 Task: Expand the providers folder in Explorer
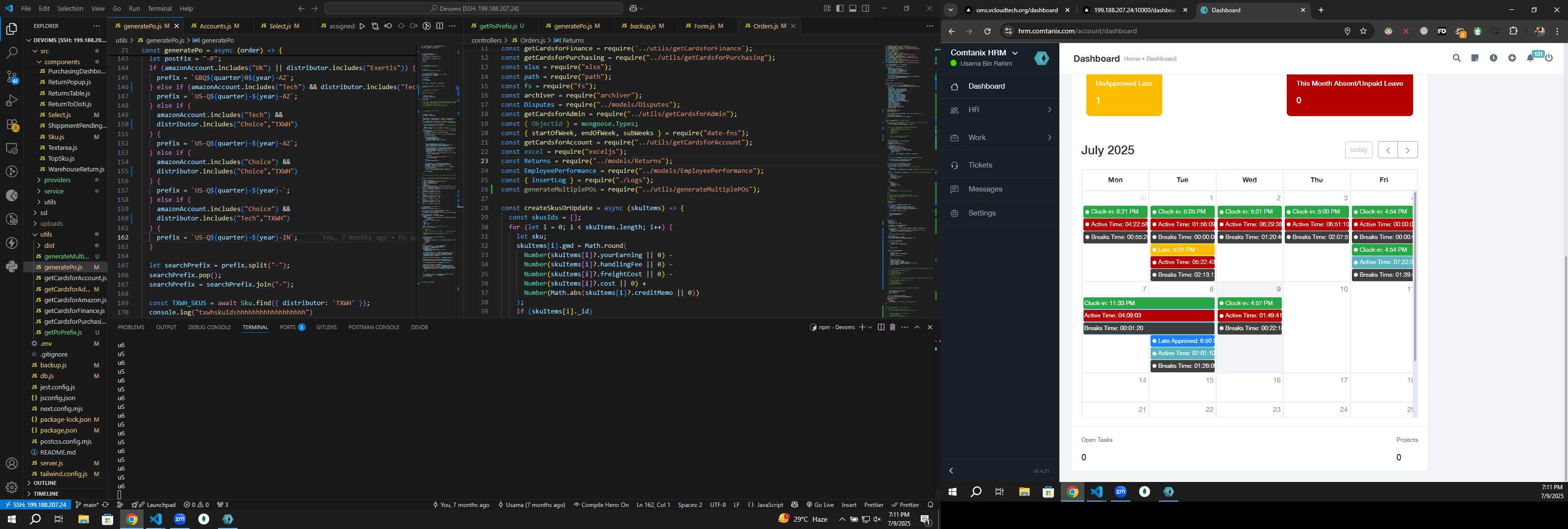click(x=57, y=180)
